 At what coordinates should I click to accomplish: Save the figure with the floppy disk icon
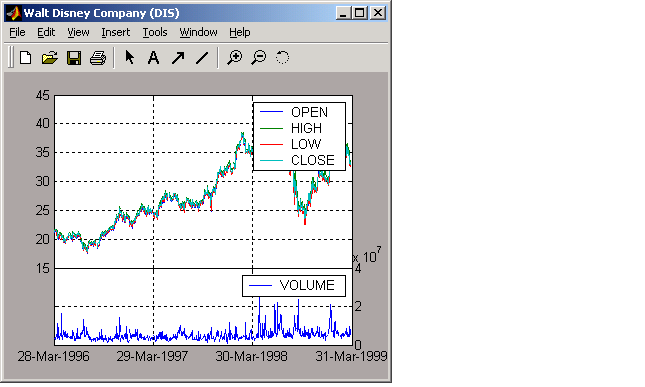tap(74, 58)
